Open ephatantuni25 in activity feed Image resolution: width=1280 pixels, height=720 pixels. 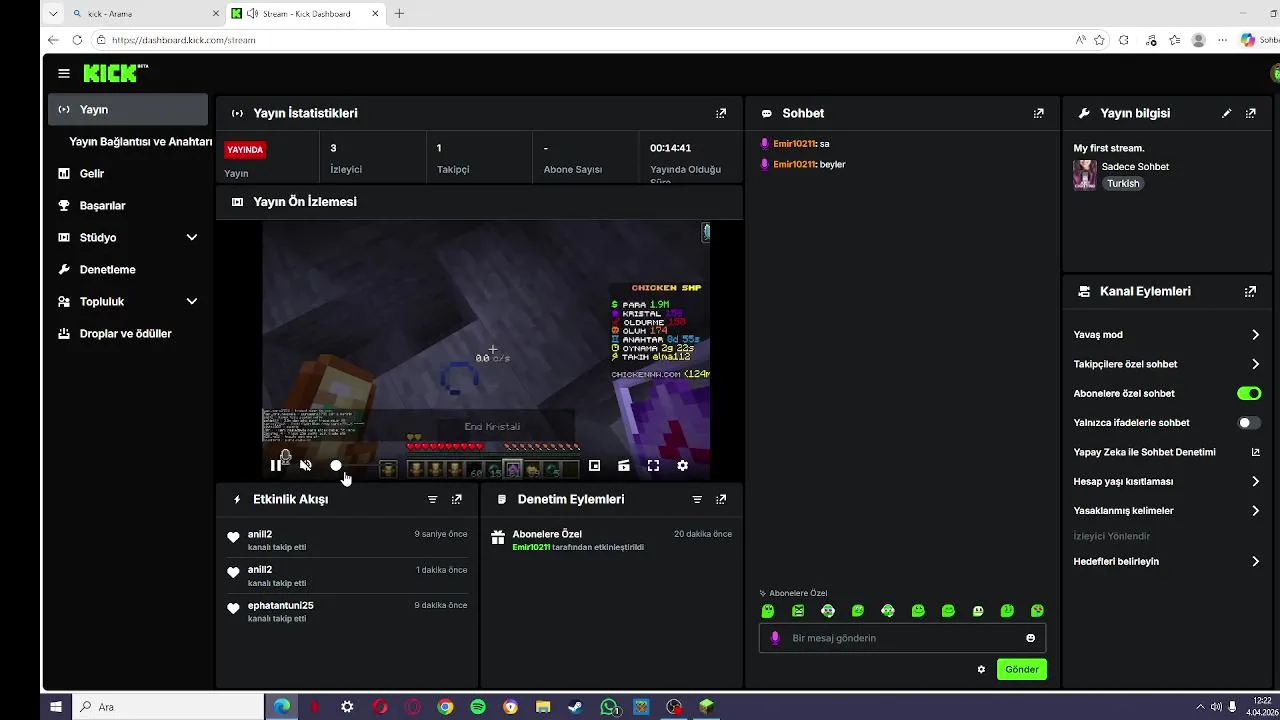click(281, 606)
